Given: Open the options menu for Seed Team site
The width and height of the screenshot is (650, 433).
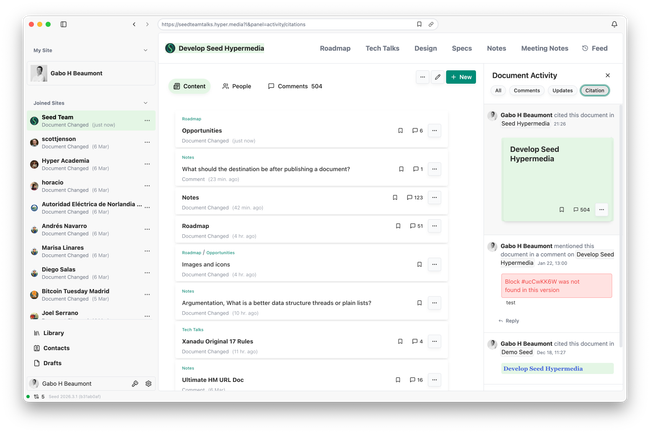Looking at the screenshot, I should pos(148,120).
